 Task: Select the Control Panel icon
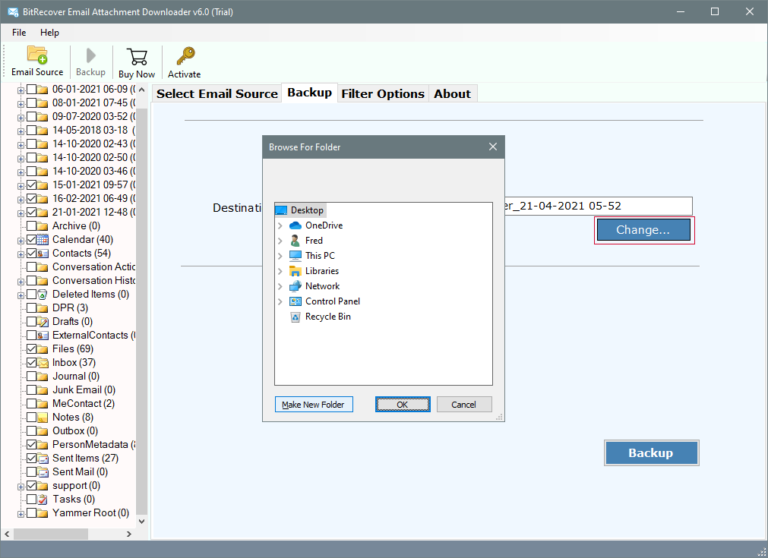295,301
